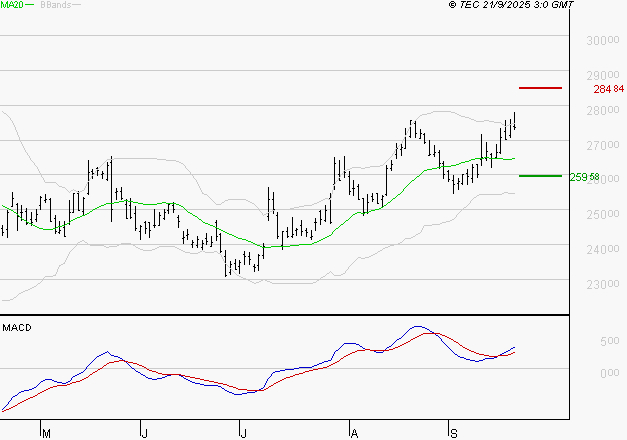Viewport: 627px width, 440px height.
Task: Click the highest peak of the MACD blue line
Action: (418, 327)
